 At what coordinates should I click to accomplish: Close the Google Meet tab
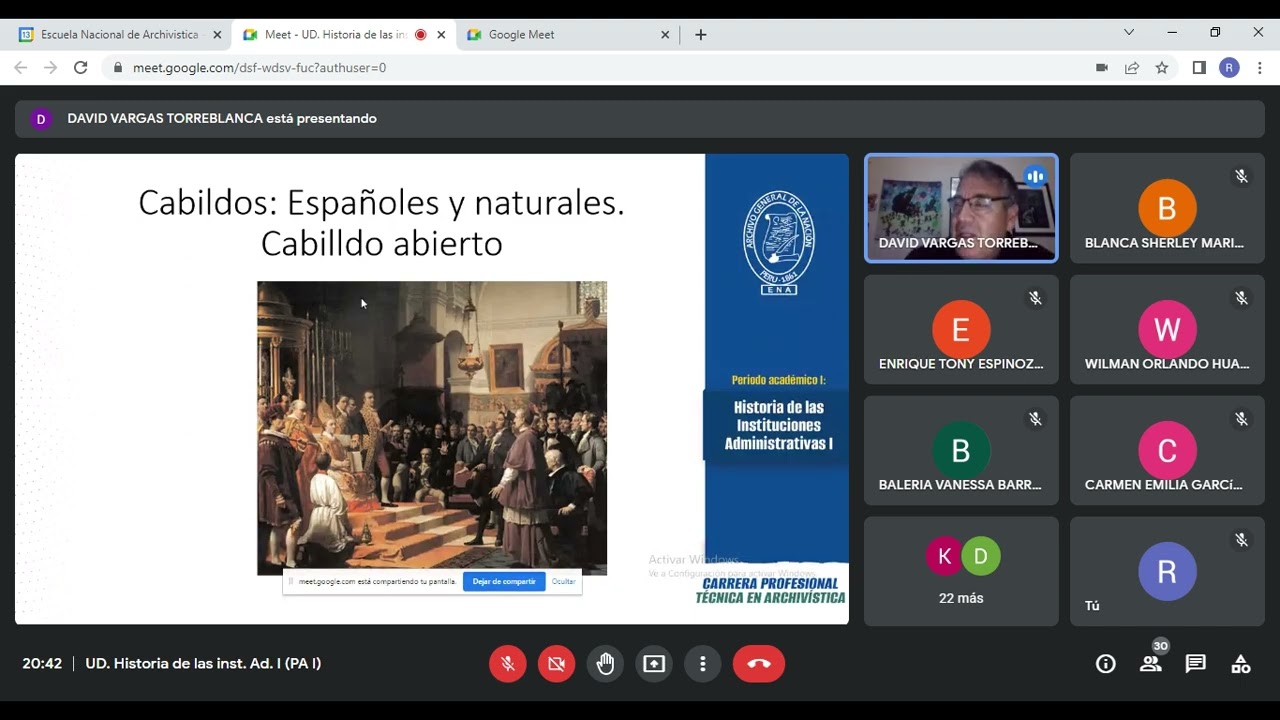(665, 34)
